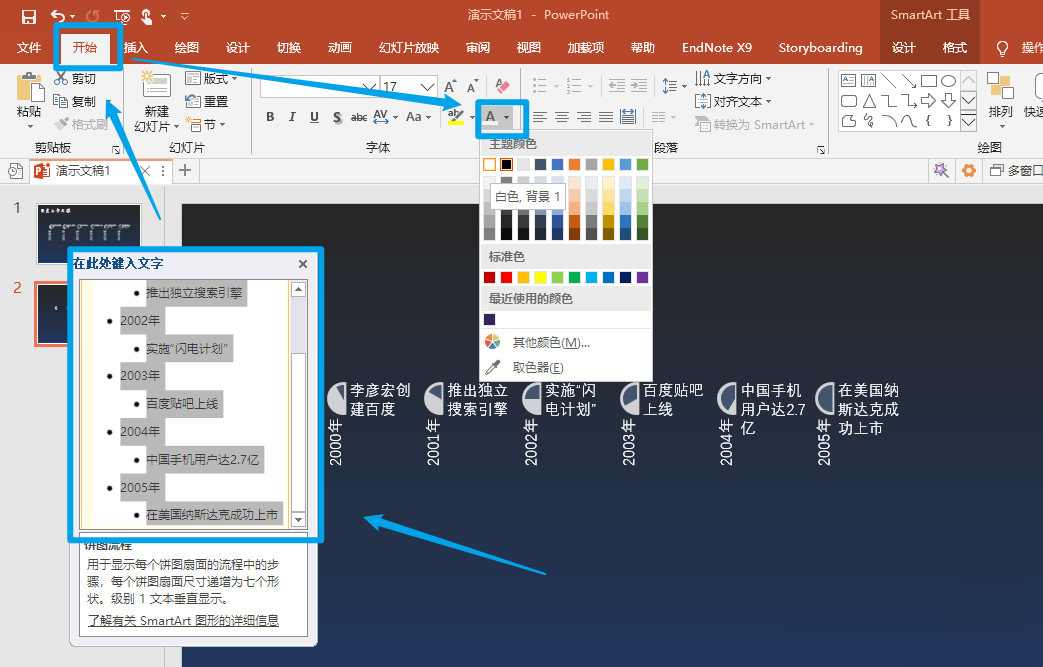Toggle text Shadow effect
This screenshot has width=1043, height=667.
click(x=337, y=117)
